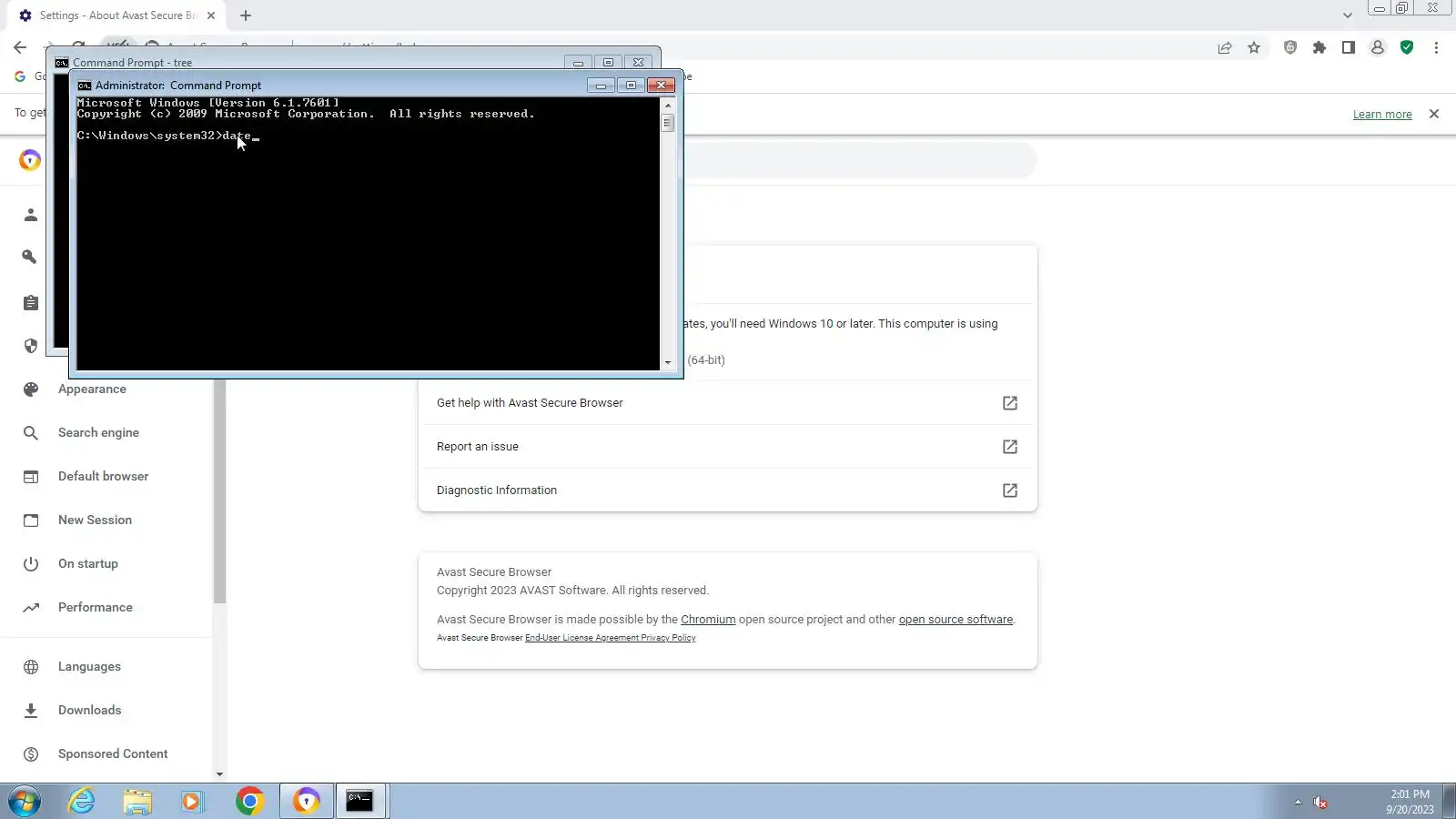The image size is (1456, 819).
Task: Click the settings sidebar scrollbar thumb
Action: 219,491
